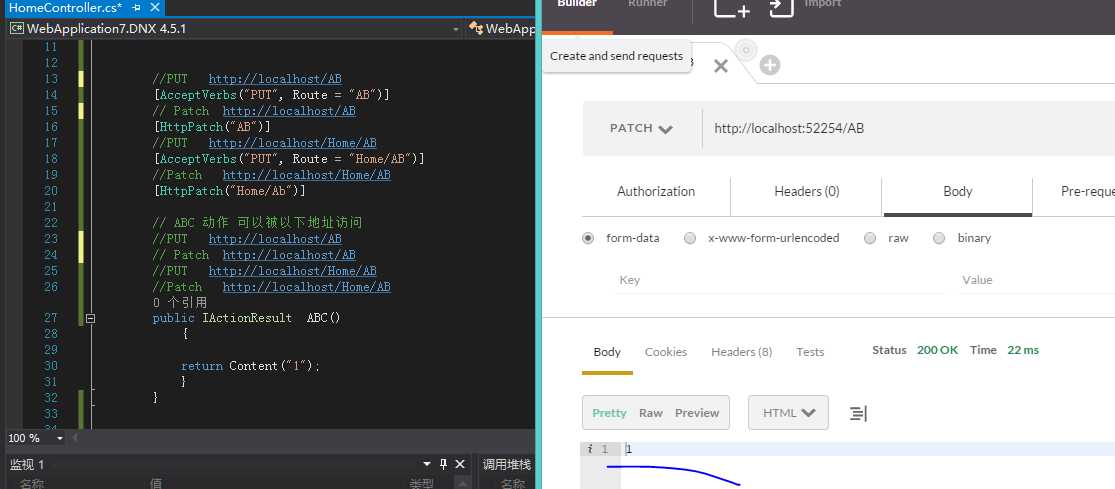Screen dimensions: 1115x489
Task: Switch to the Authorization request tab
Action: point(656,192)
